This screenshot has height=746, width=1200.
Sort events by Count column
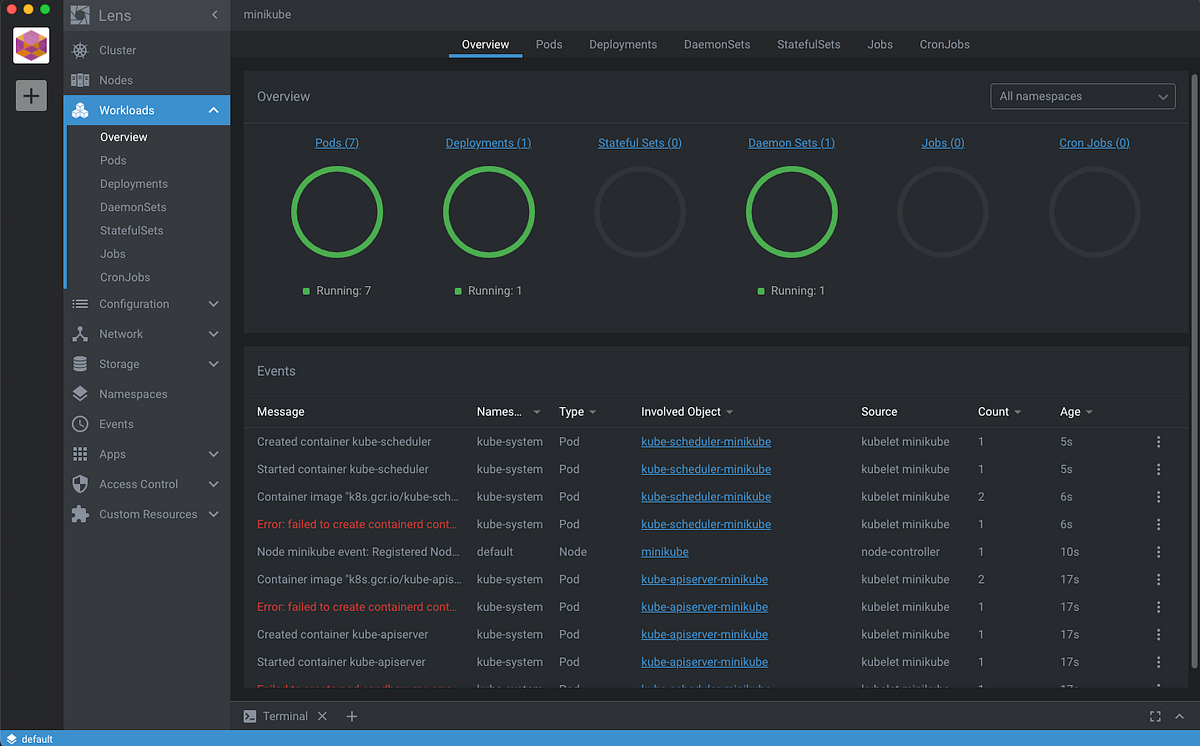pyautogui.click(x=999, y=412)
